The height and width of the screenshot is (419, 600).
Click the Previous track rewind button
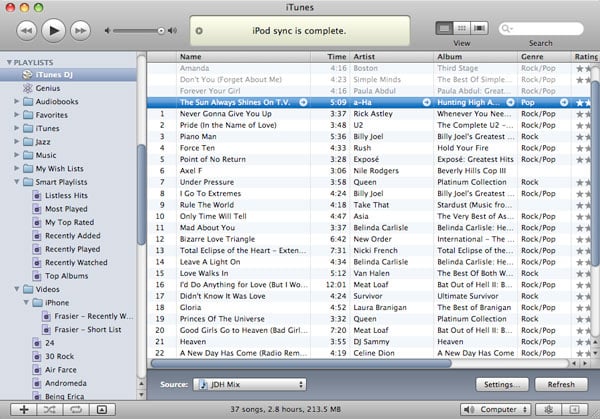click(26, 31)
